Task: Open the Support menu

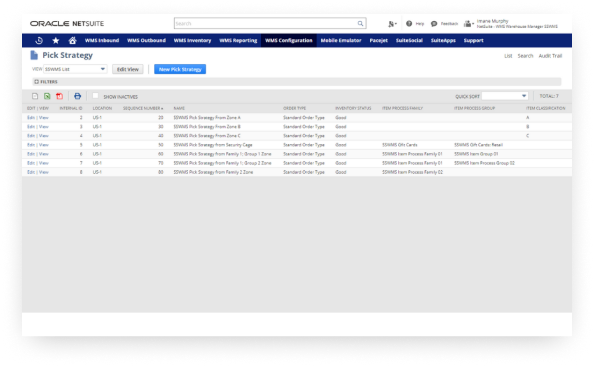Action: [x=474, y=41]
